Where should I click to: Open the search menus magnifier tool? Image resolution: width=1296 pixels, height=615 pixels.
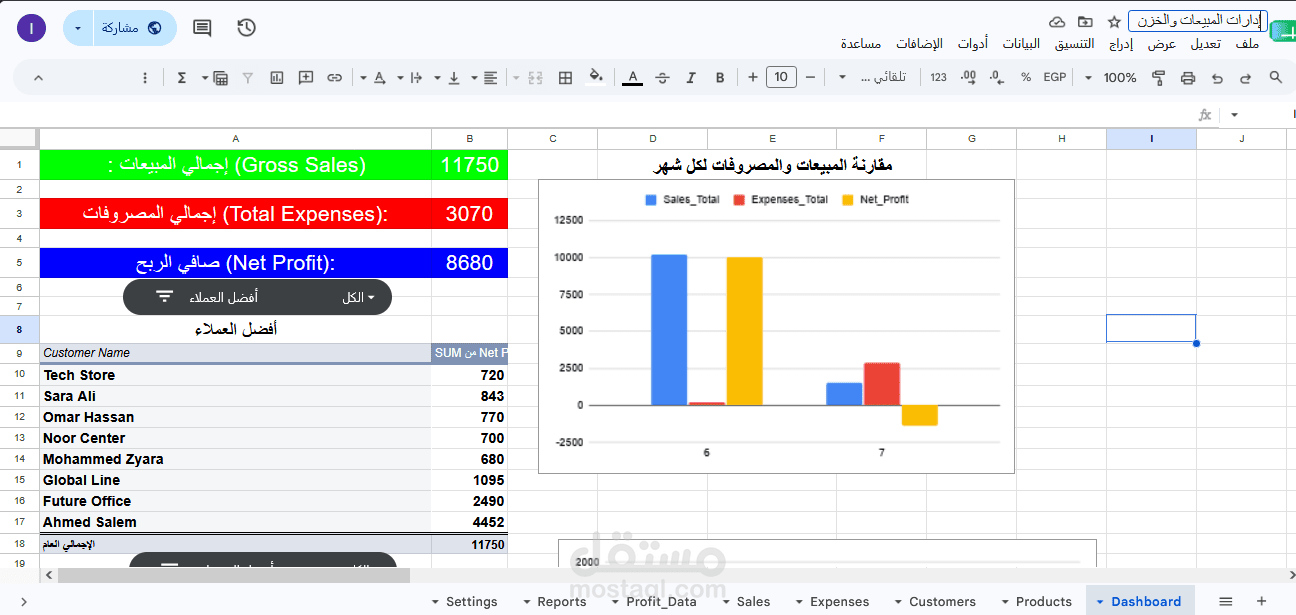(x=1275, y=77)
